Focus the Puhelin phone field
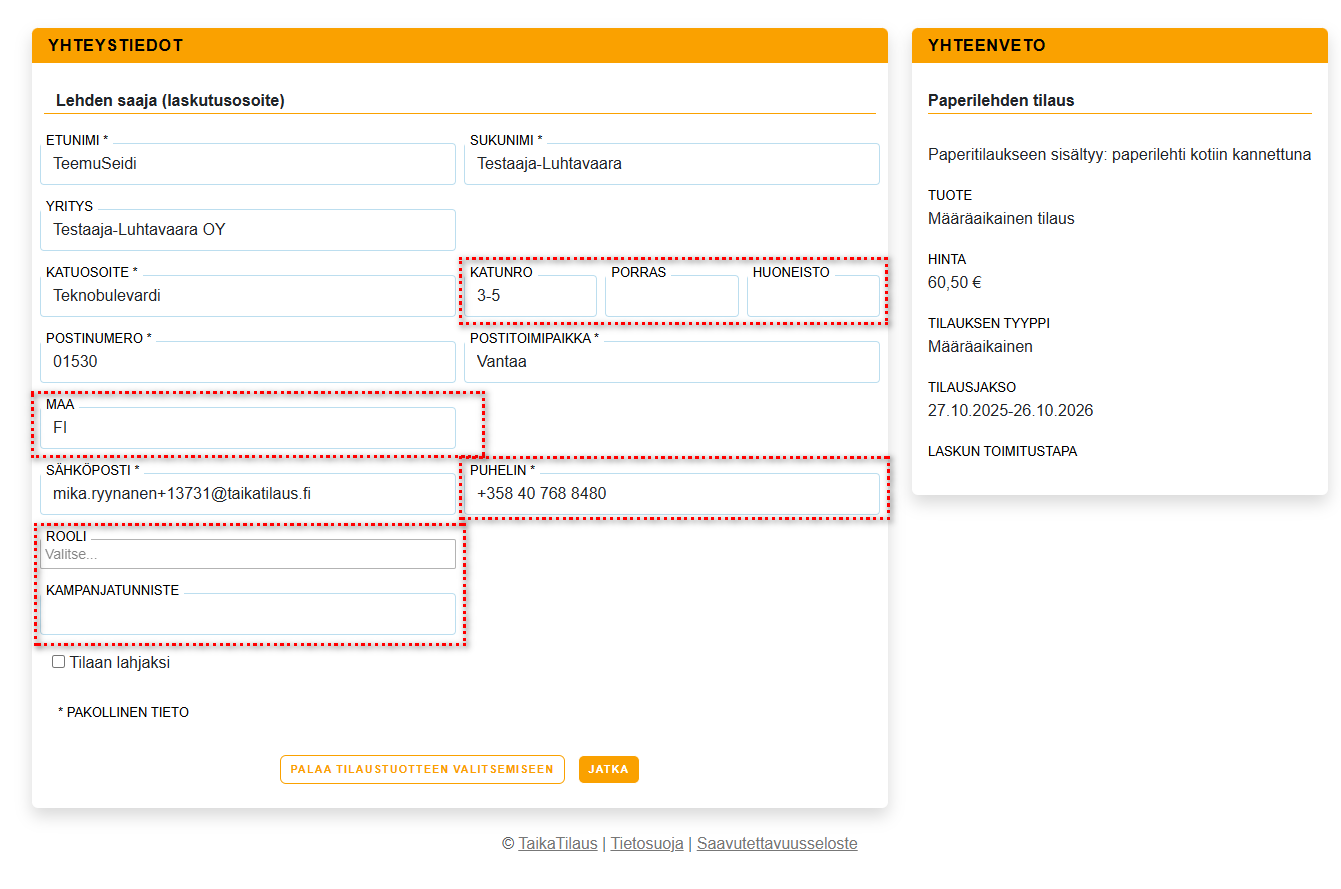 click(671, 494)
